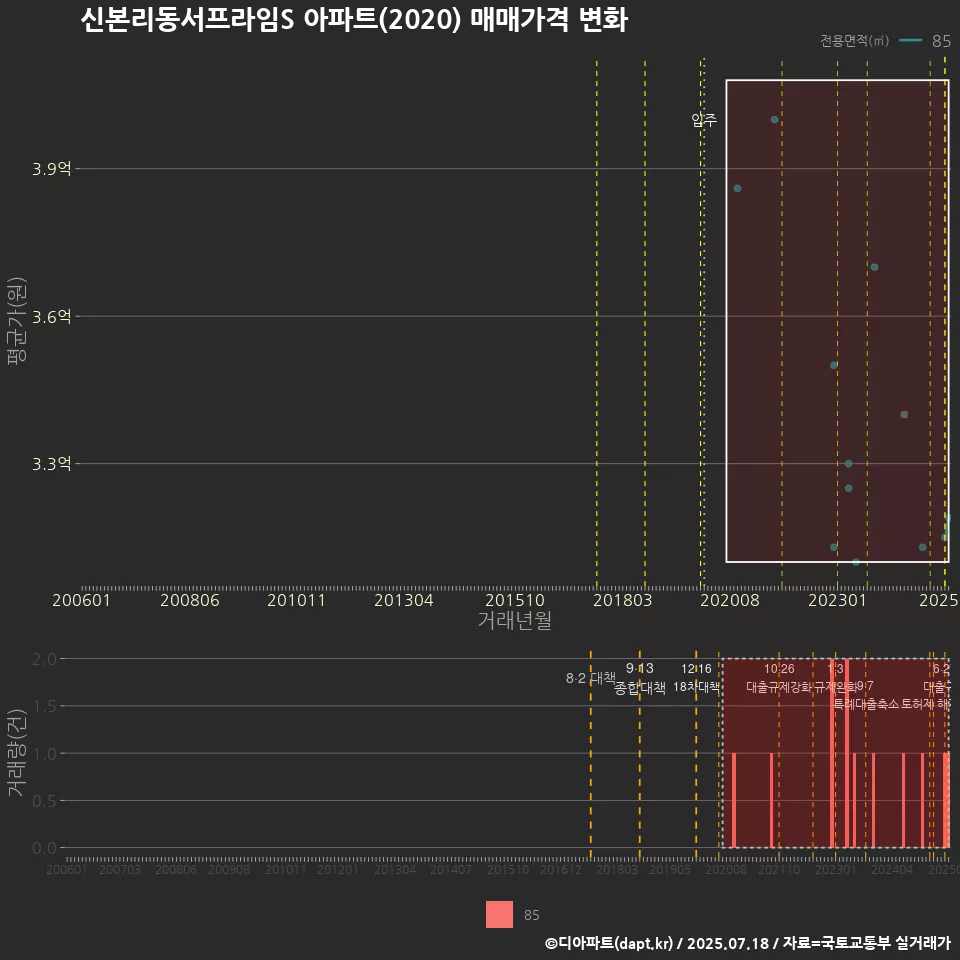
Task: Click the 9·13 종합대책 policy marker label
Action: click(x=639, y=678)
